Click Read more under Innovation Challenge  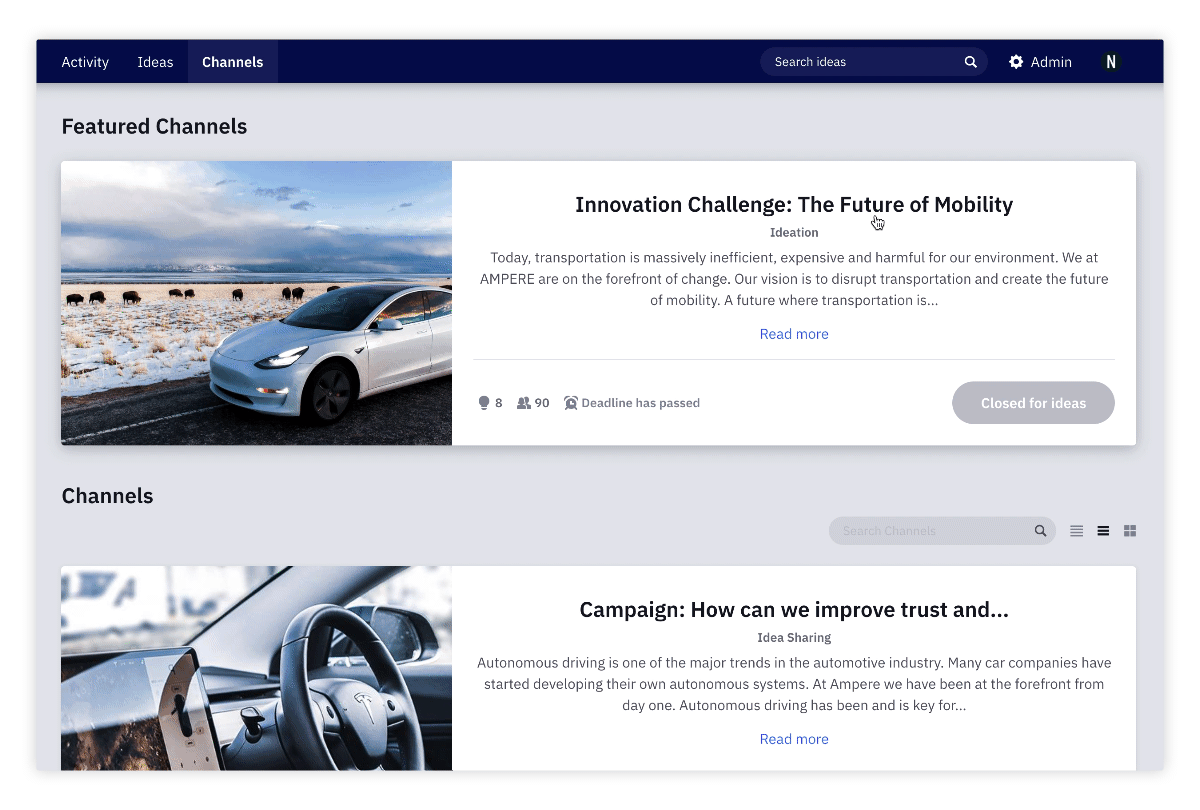coord(794,334)
